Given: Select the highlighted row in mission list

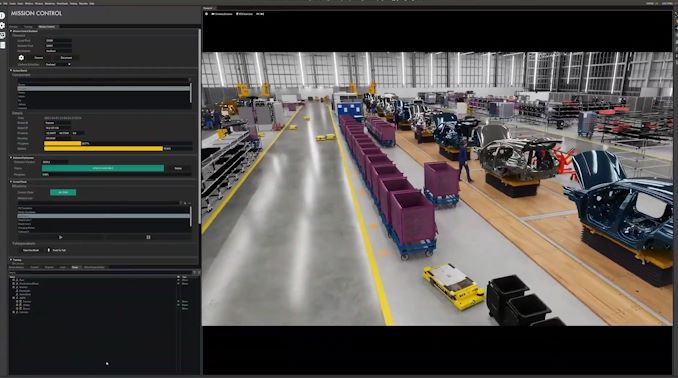Looking at the screenshot, I should [103, 216].
